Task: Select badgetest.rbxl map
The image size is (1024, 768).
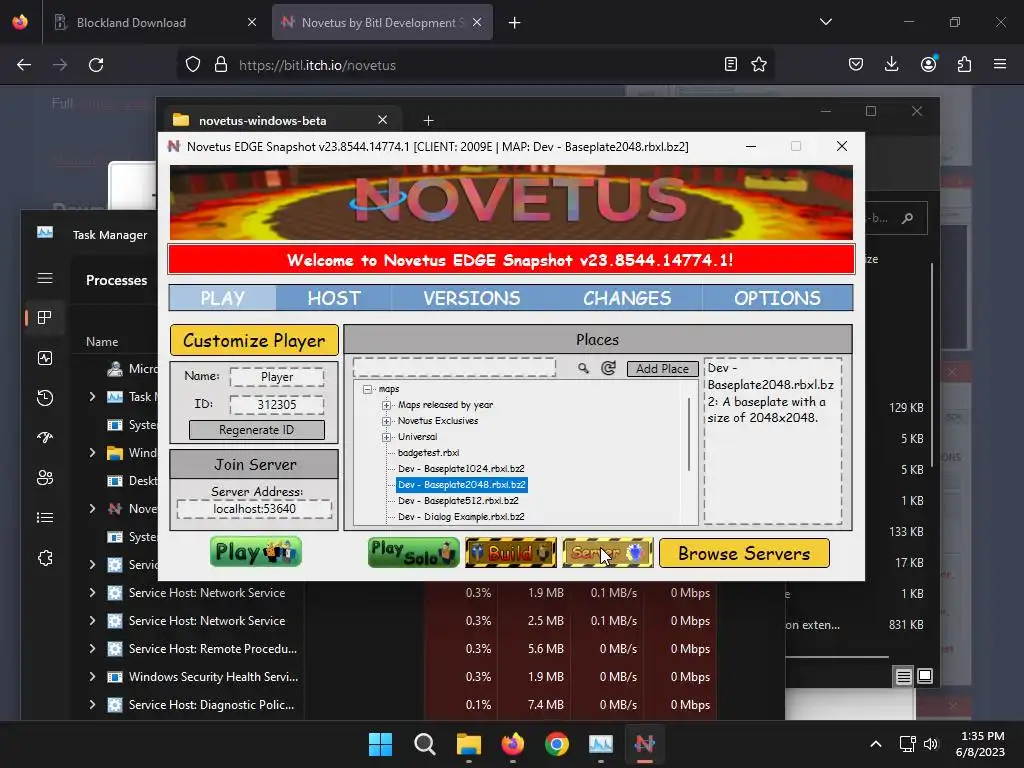Action: (428, 453)
